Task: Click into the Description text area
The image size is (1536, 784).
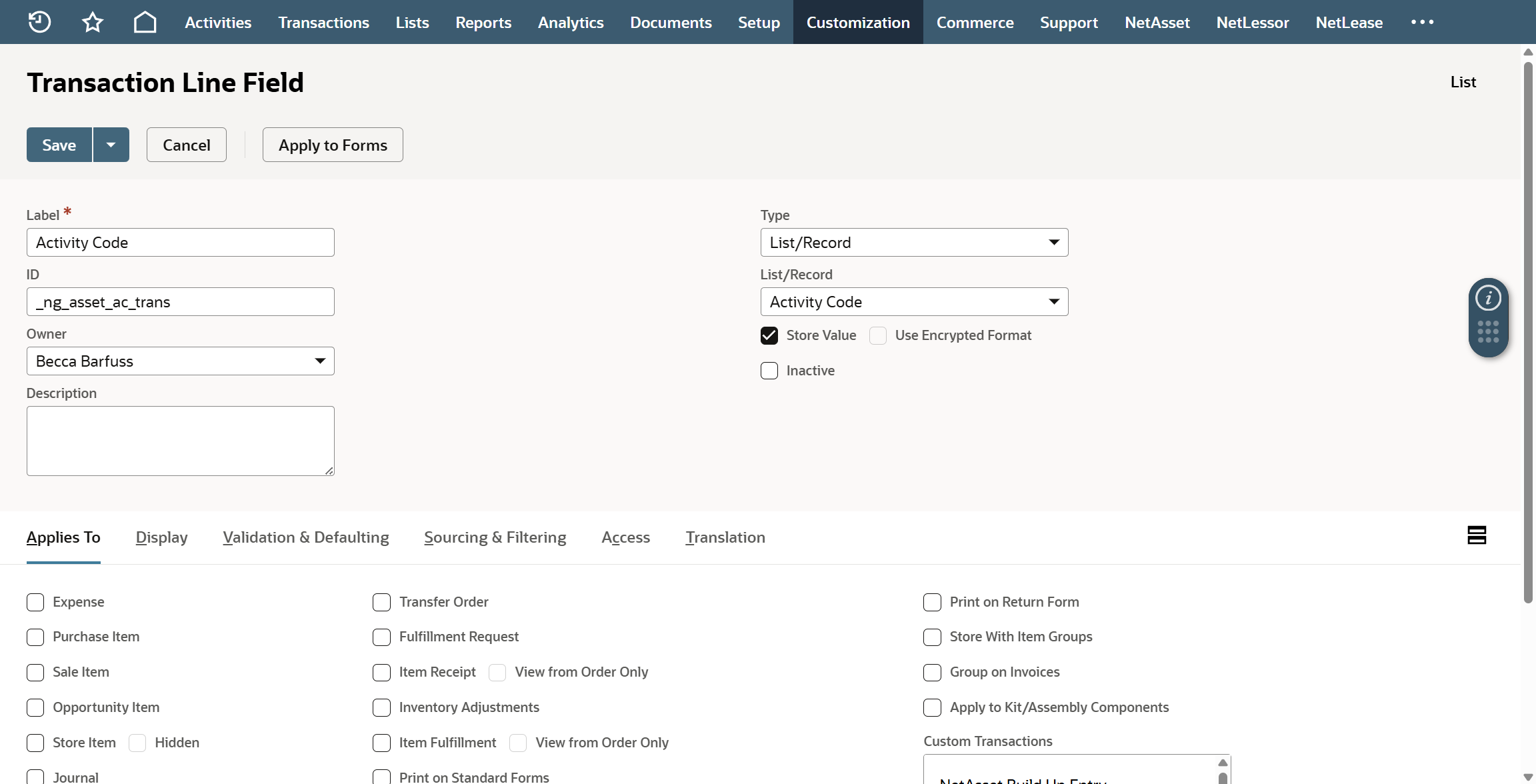Action: click(x=181, y=441)
